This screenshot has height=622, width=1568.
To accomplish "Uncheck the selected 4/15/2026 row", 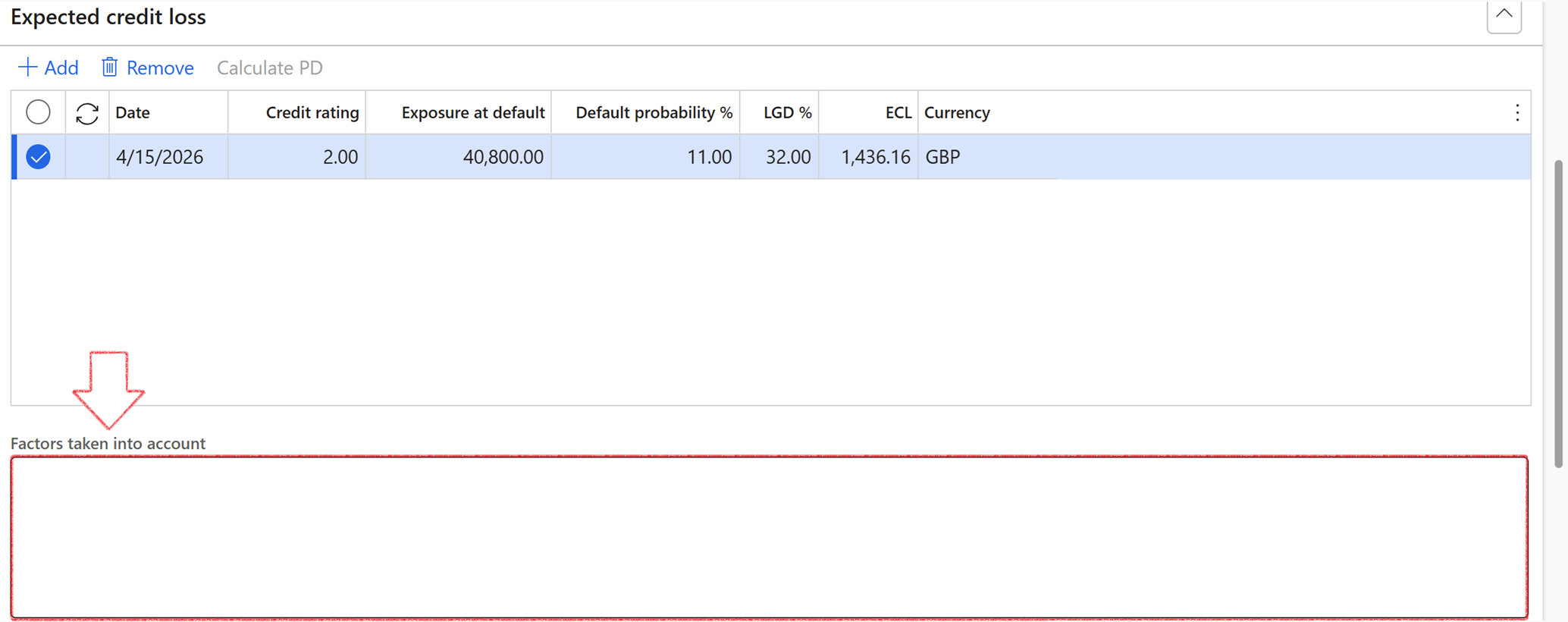I will (38, 157).
